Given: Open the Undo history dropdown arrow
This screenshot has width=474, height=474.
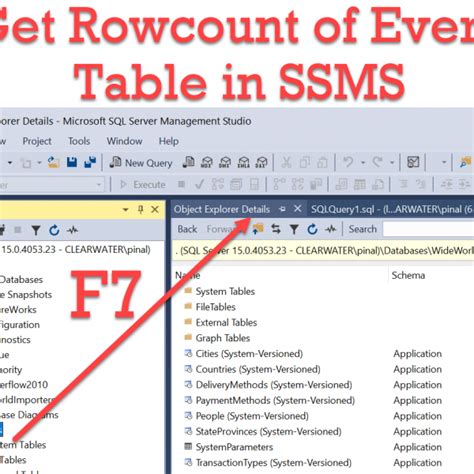Looking at the screenshot, I should pos(363,163).
